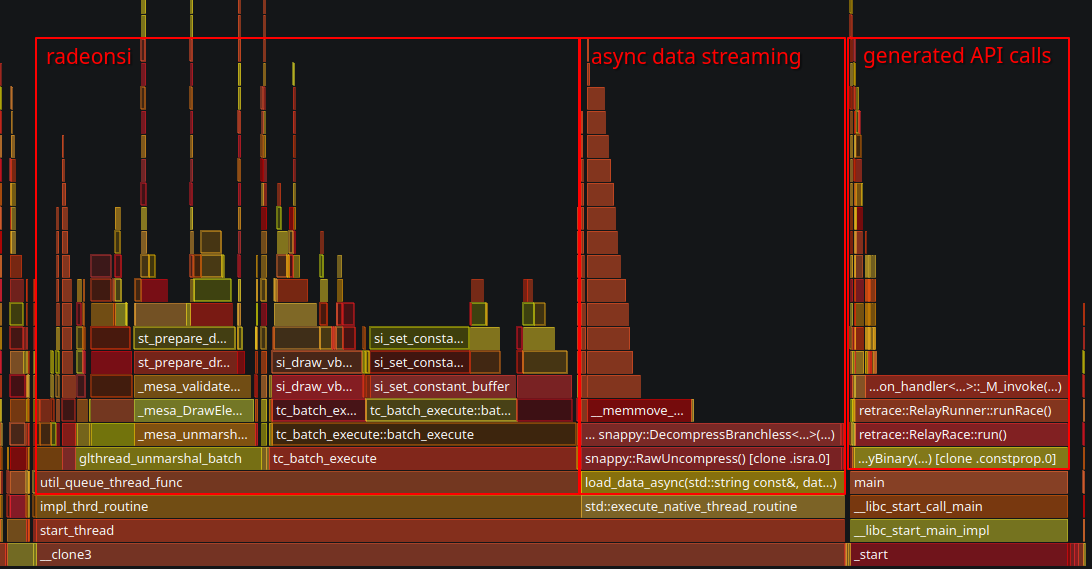
Task: Select the __libc_start_main_impl frame
Action: [x=959, y=530]
